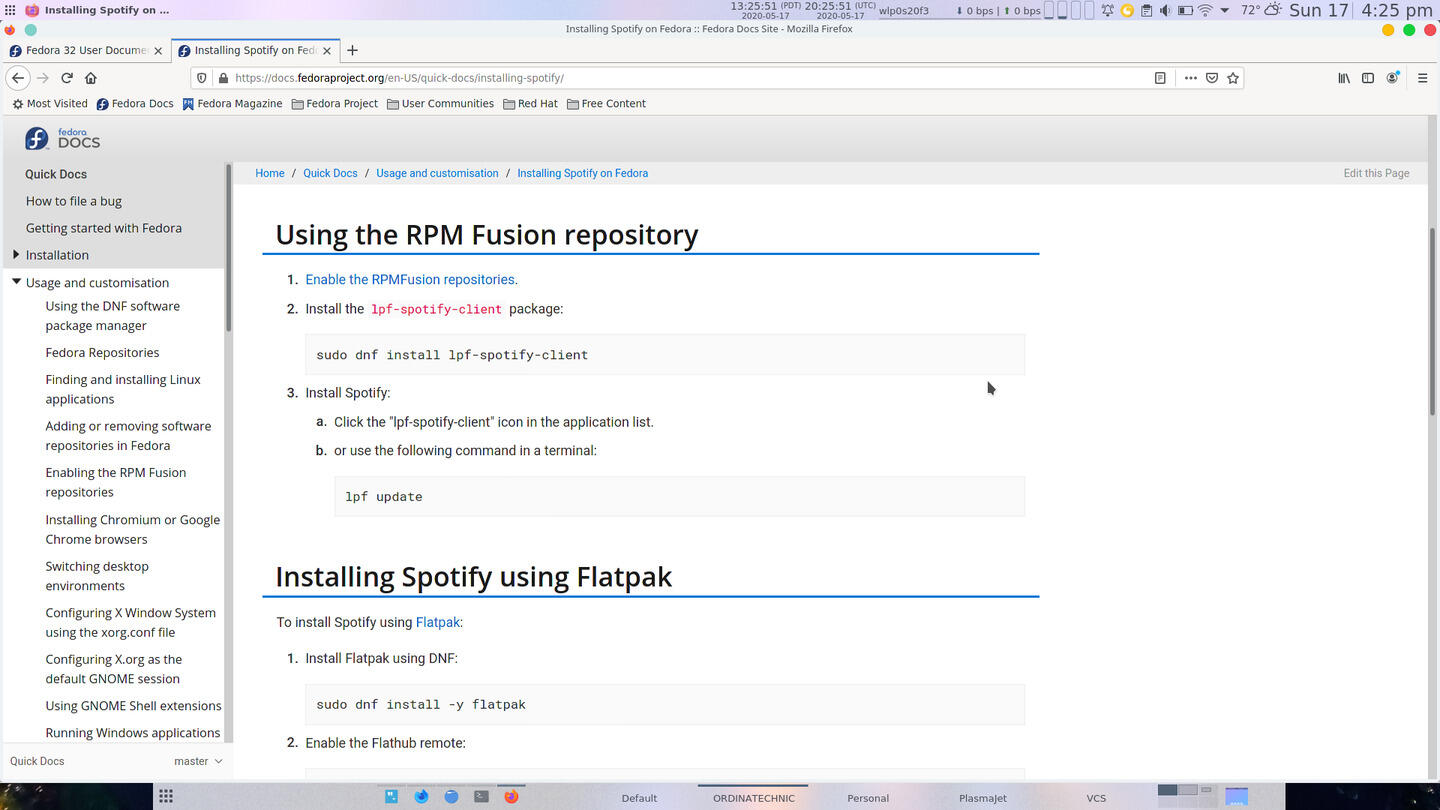
Task: Open the Wi-Fi network icon in tray
Action: pos(1205,10)
